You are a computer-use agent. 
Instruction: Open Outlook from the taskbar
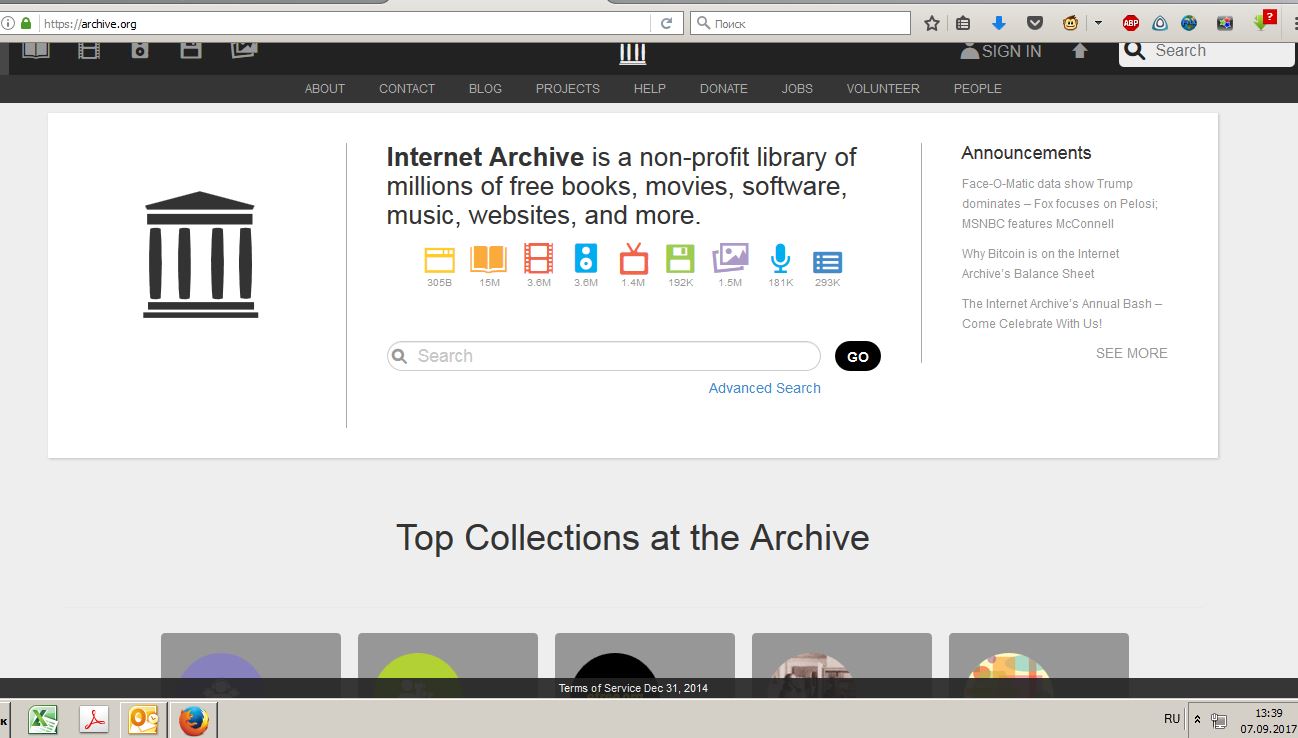click(x=144, y=719)
